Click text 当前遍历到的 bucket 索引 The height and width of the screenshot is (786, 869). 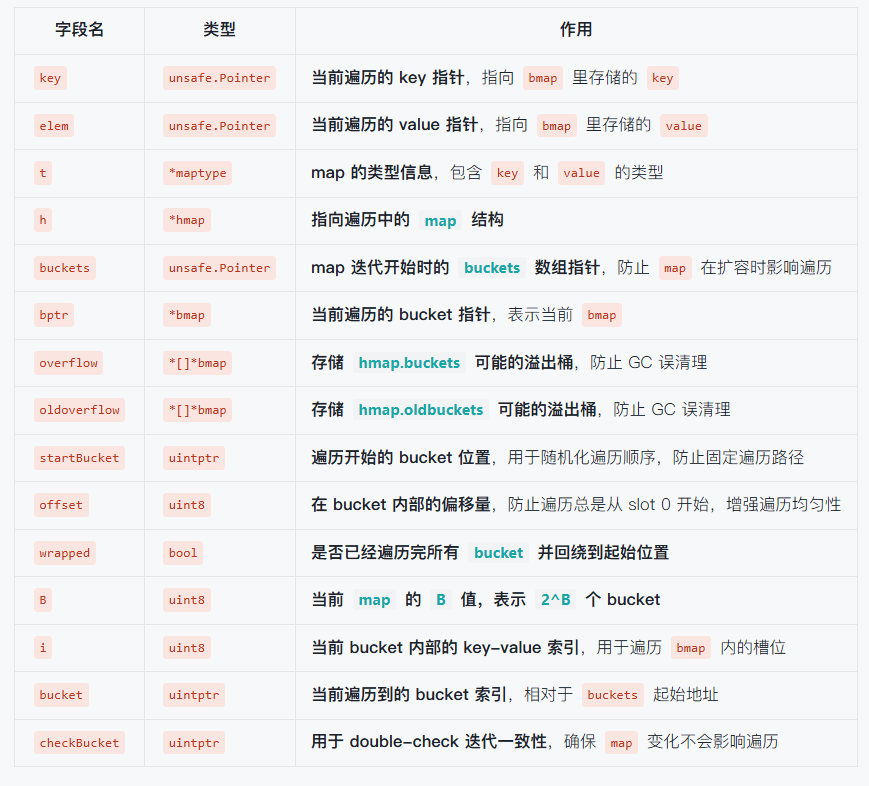pyautogui.click(x=409, y=695)
